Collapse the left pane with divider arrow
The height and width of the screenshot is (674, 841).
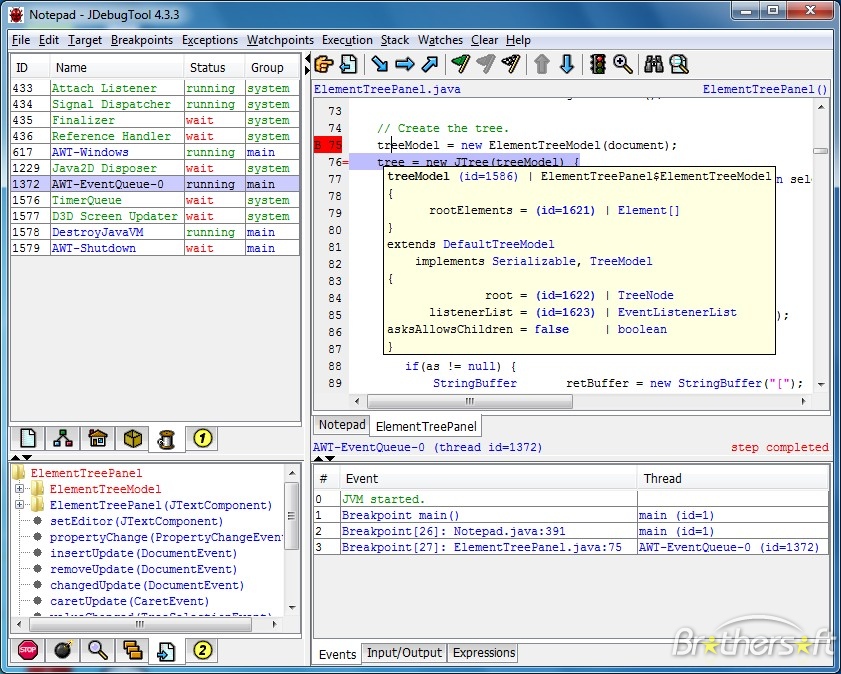point(307,58)
